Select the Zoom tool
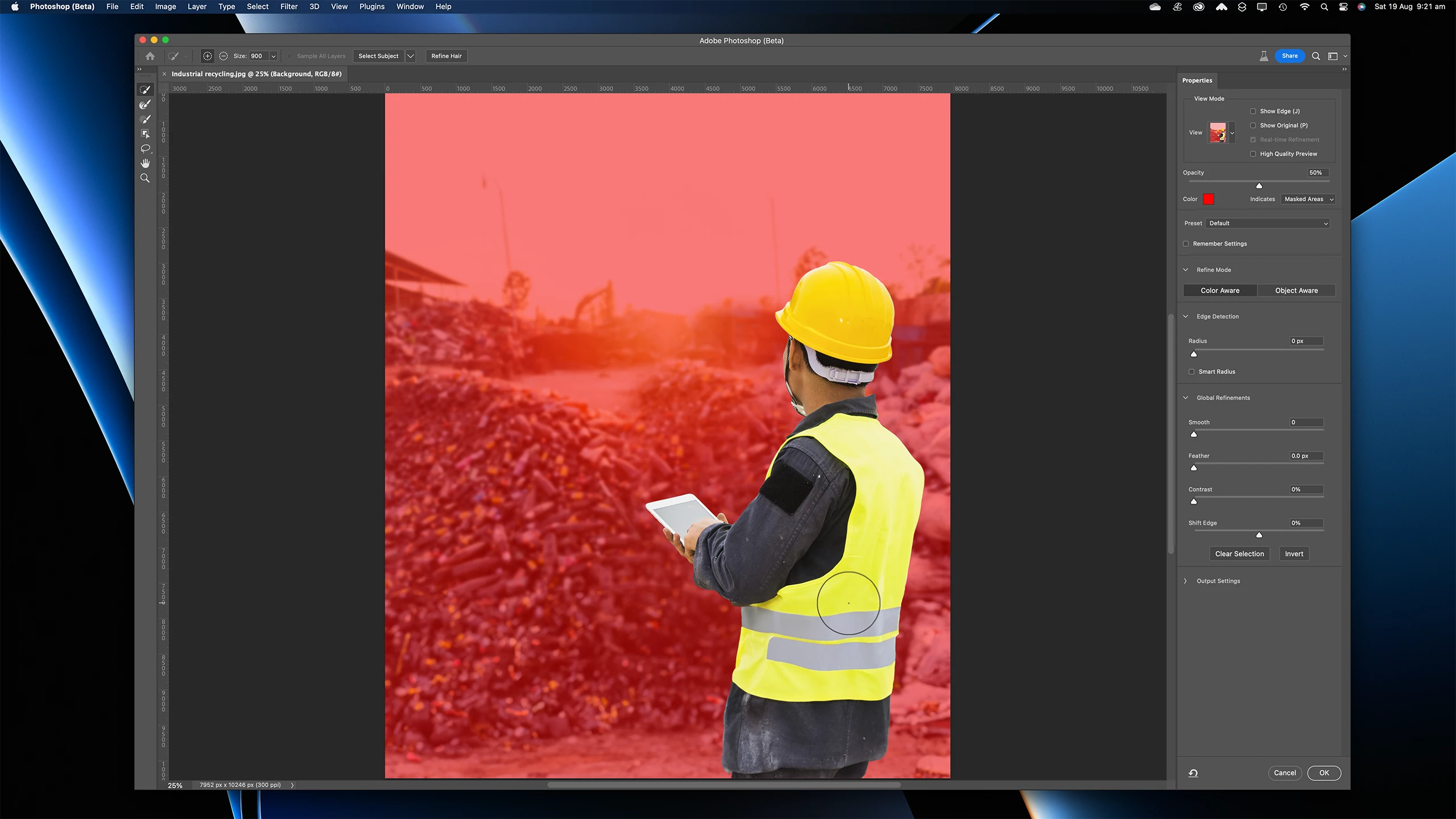1456x819 pixels. click(145, 178)
